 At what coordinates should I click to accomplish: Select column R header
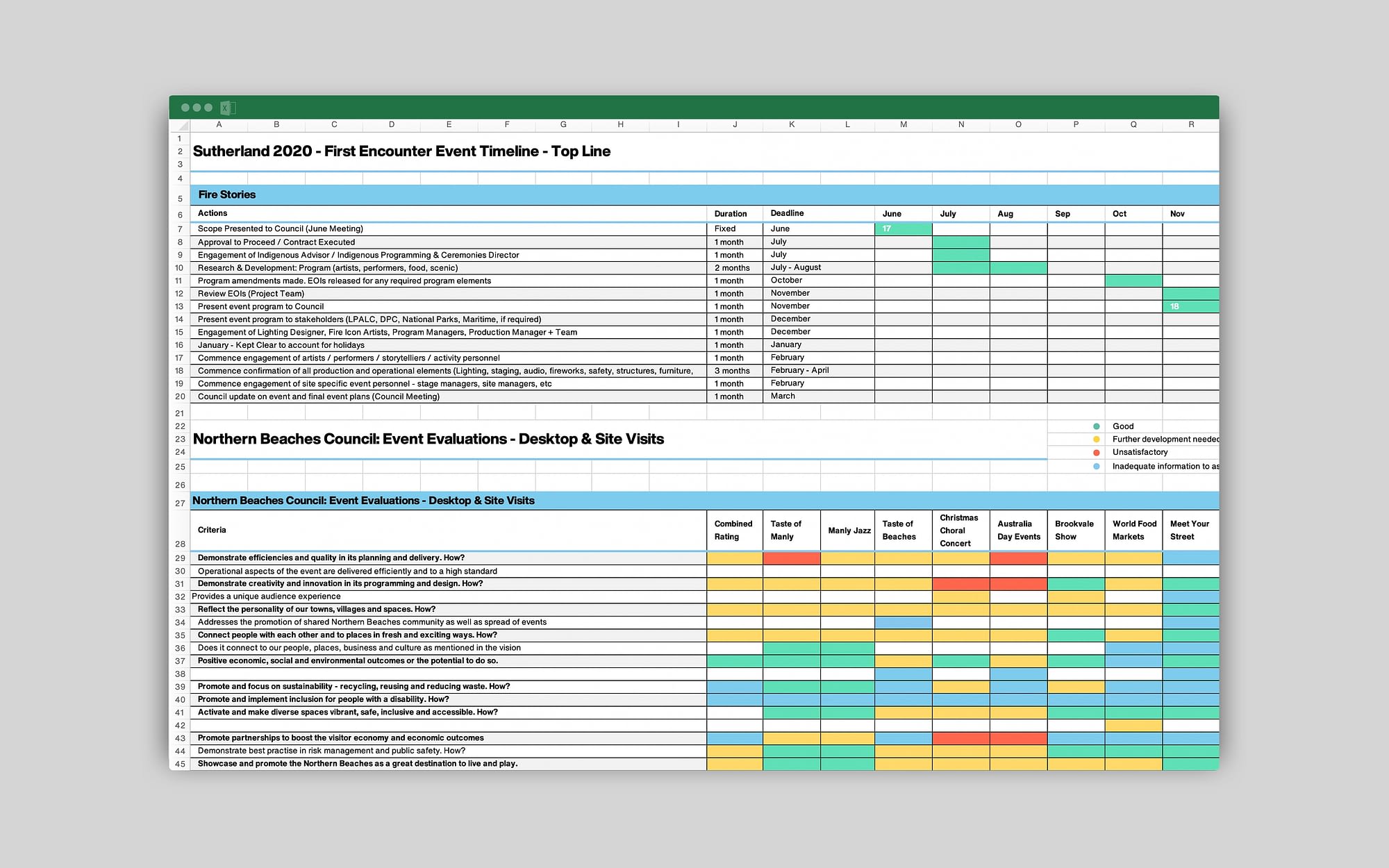pos(1191,125)
